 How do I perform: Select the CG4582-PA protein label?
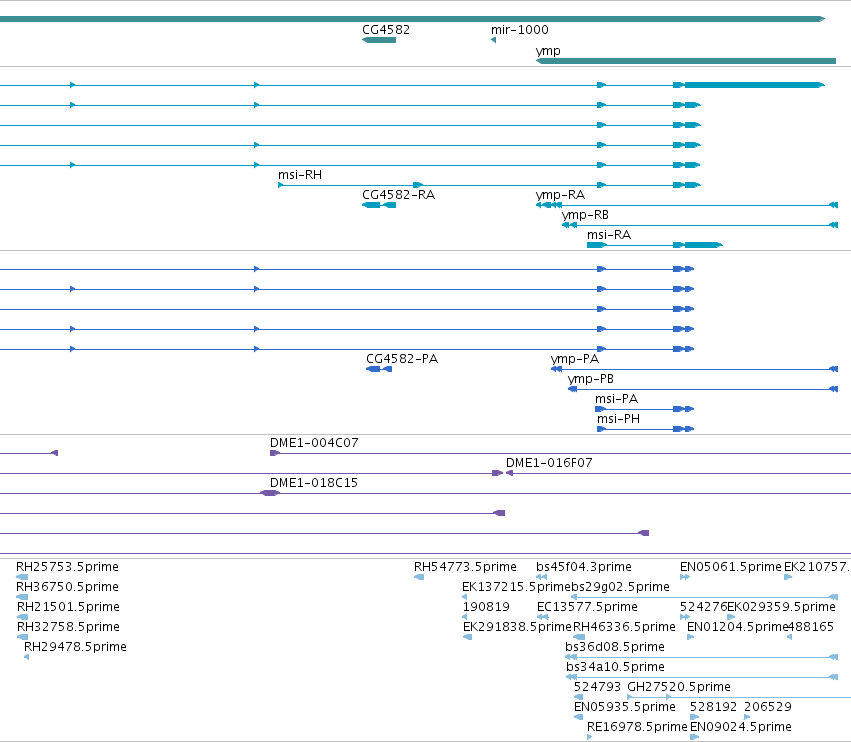click(x=402, y=359)
